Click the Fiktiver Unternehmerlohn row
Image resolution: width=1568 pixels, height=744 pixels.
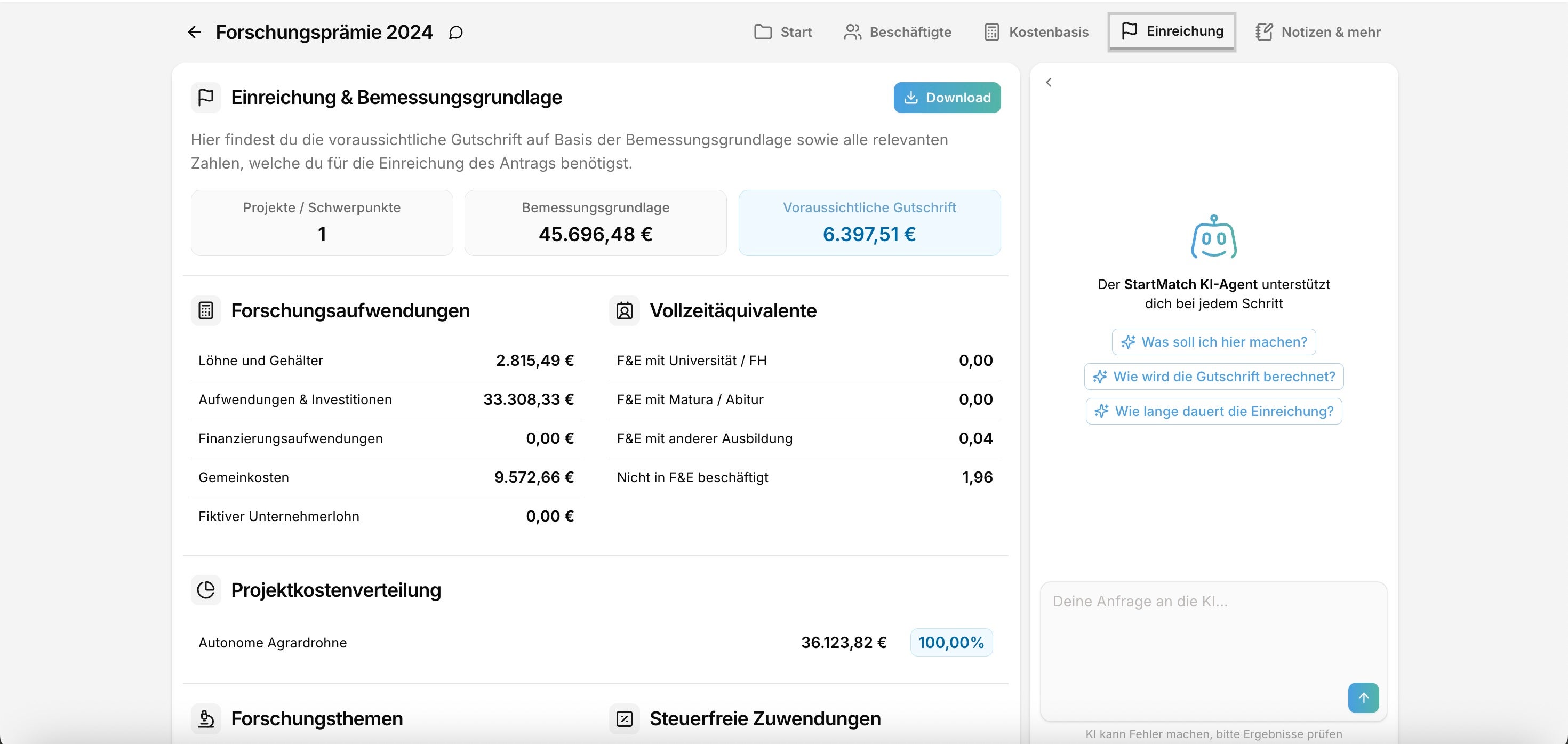pos(386,516)
